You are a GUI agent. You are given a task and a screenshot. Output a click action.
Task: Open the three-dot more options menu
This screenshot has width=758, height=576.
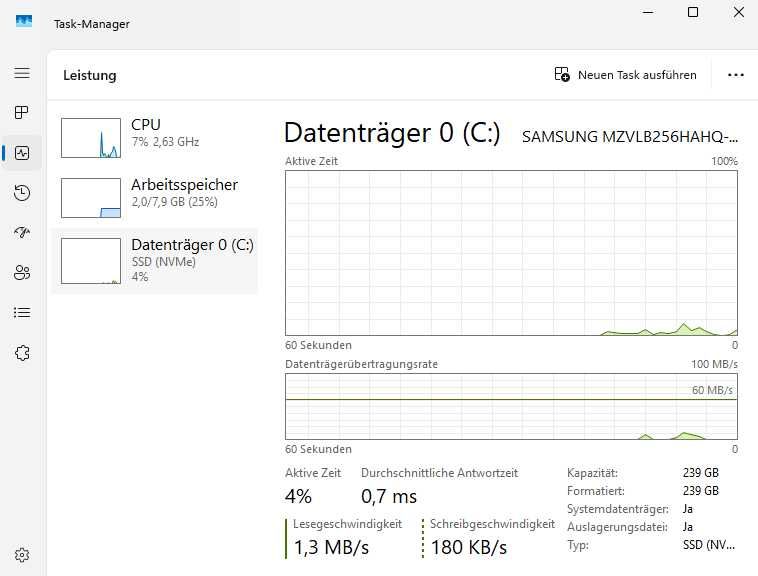coord(736,75)
